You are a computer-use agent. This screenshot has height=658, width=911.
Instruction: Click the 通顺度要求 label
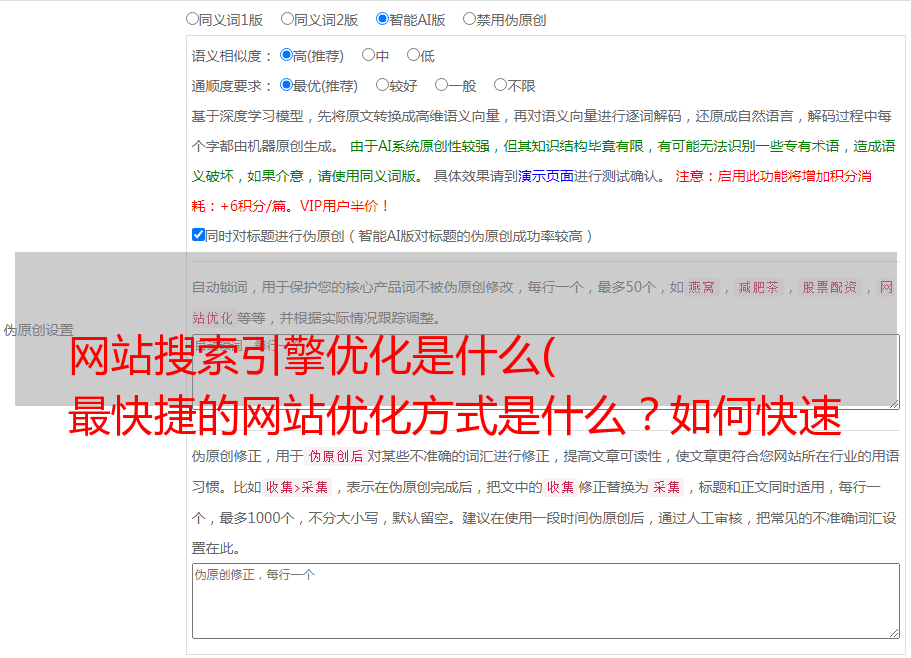click(232, 87)
